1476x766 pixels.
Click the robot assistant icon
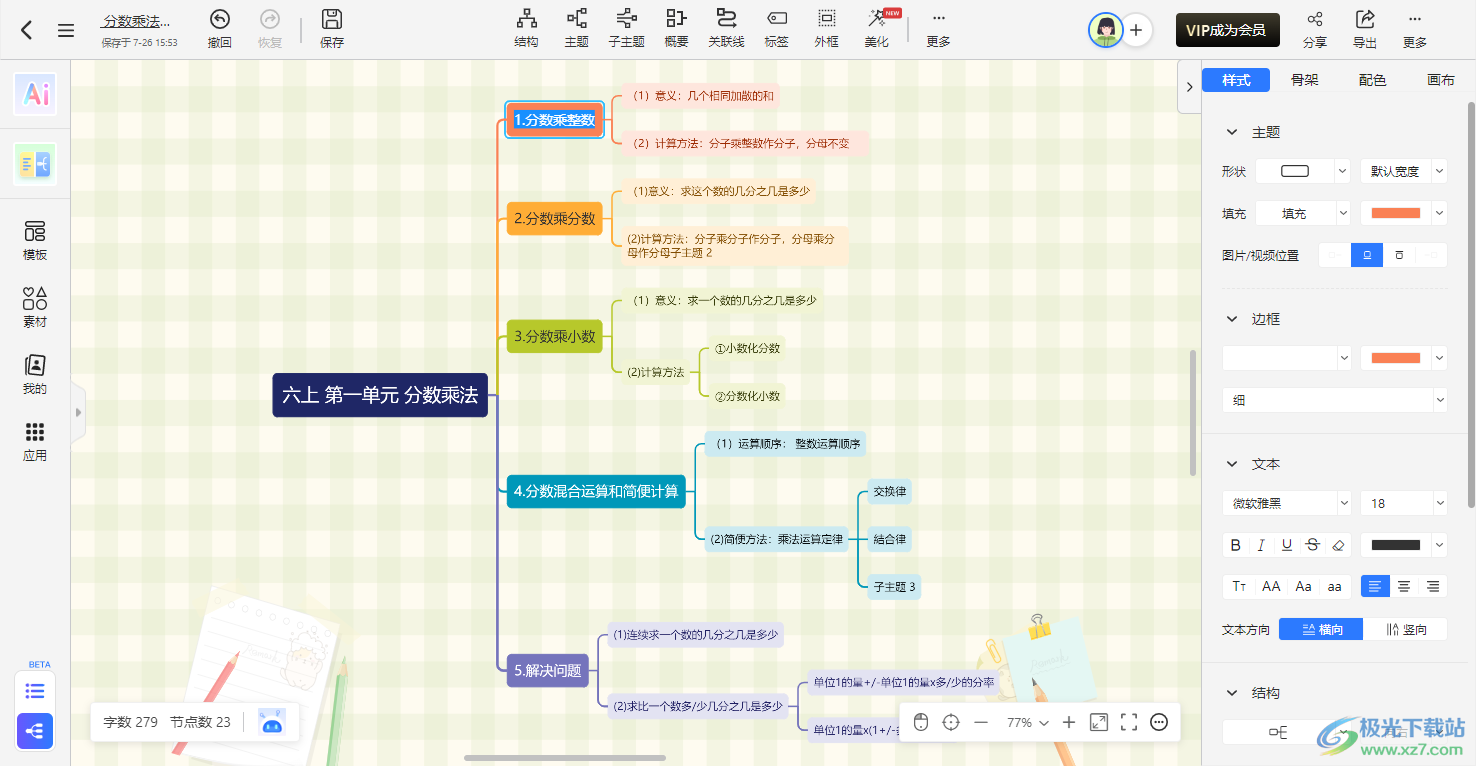tap(271, 722)
